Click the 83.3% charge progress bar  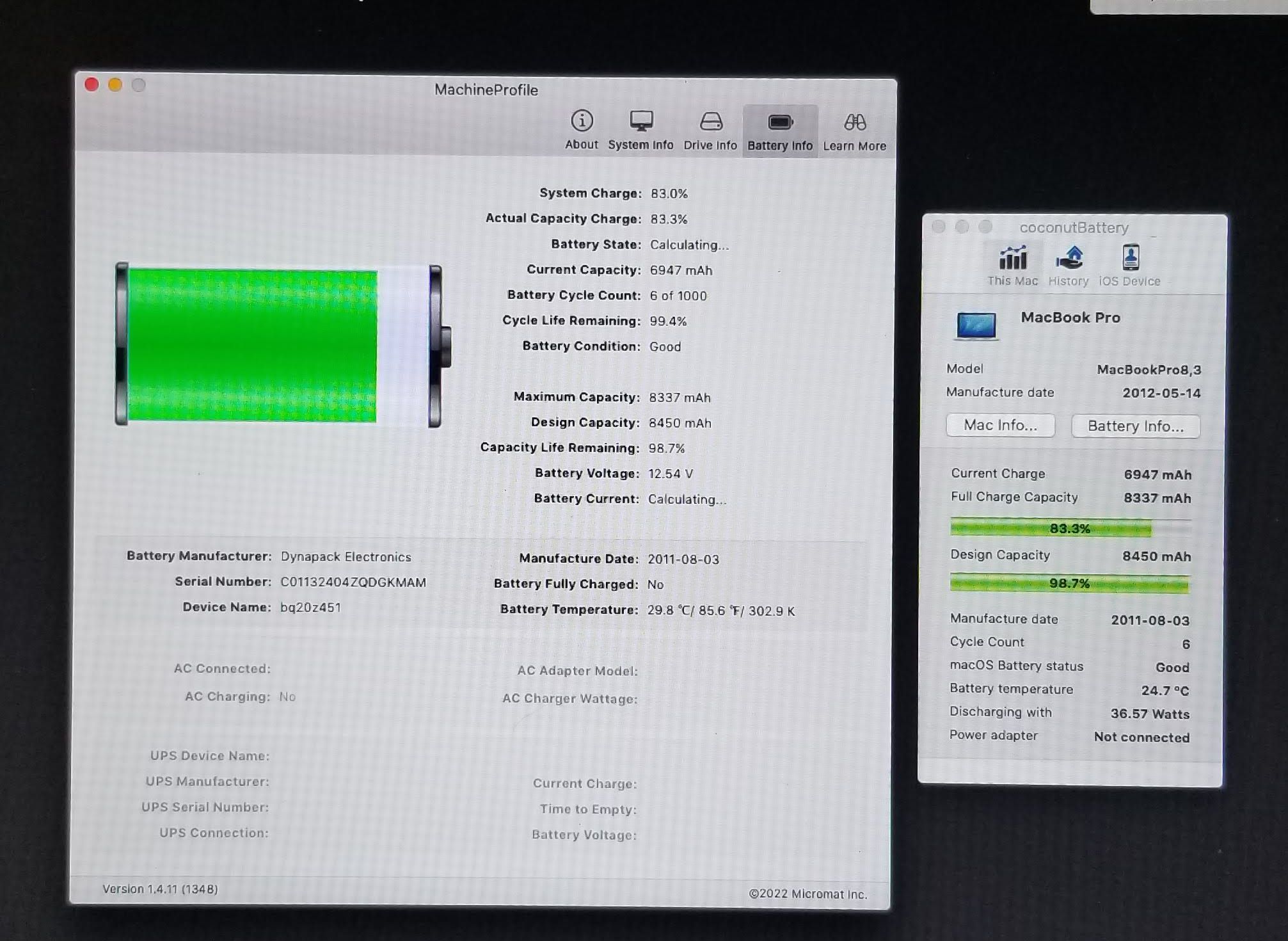point(1070,528)
